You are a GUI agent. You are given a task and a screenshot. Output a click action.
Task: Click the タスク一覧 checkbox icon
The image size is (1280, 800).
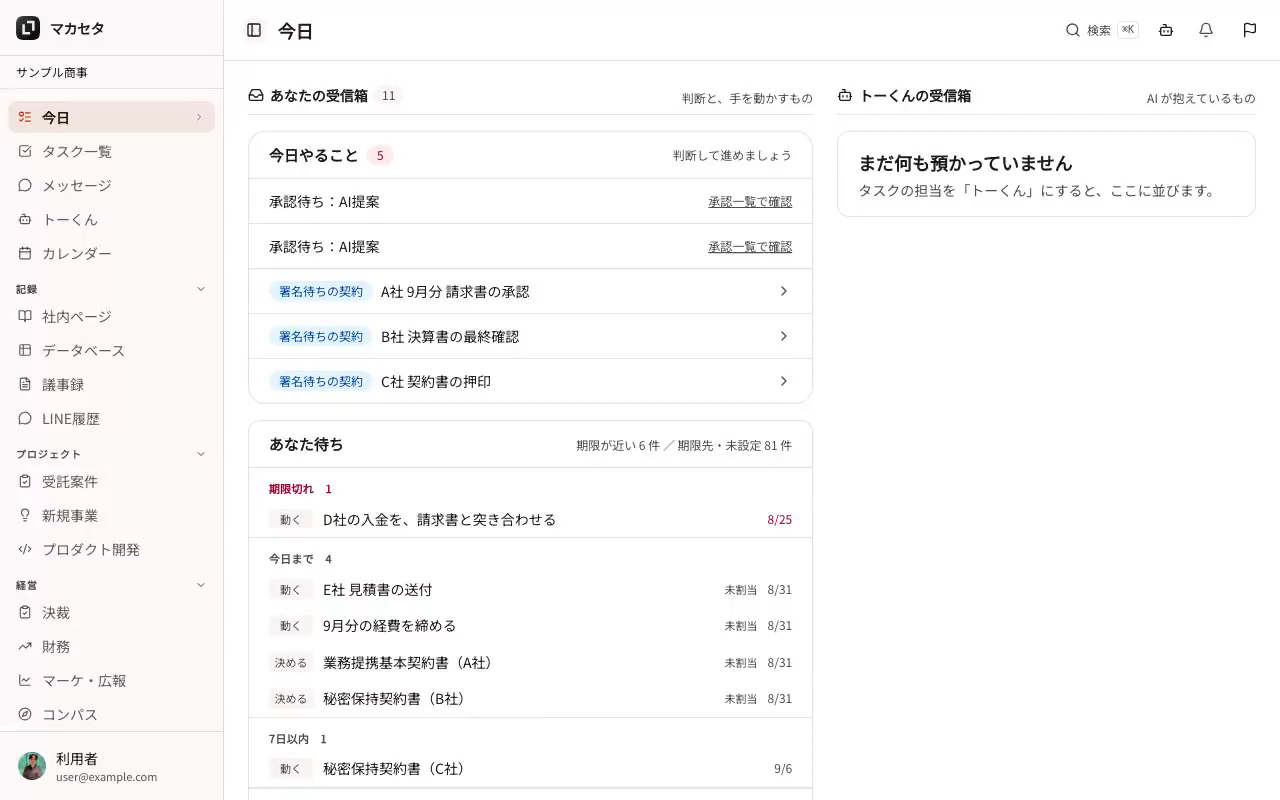click(25, 151)
